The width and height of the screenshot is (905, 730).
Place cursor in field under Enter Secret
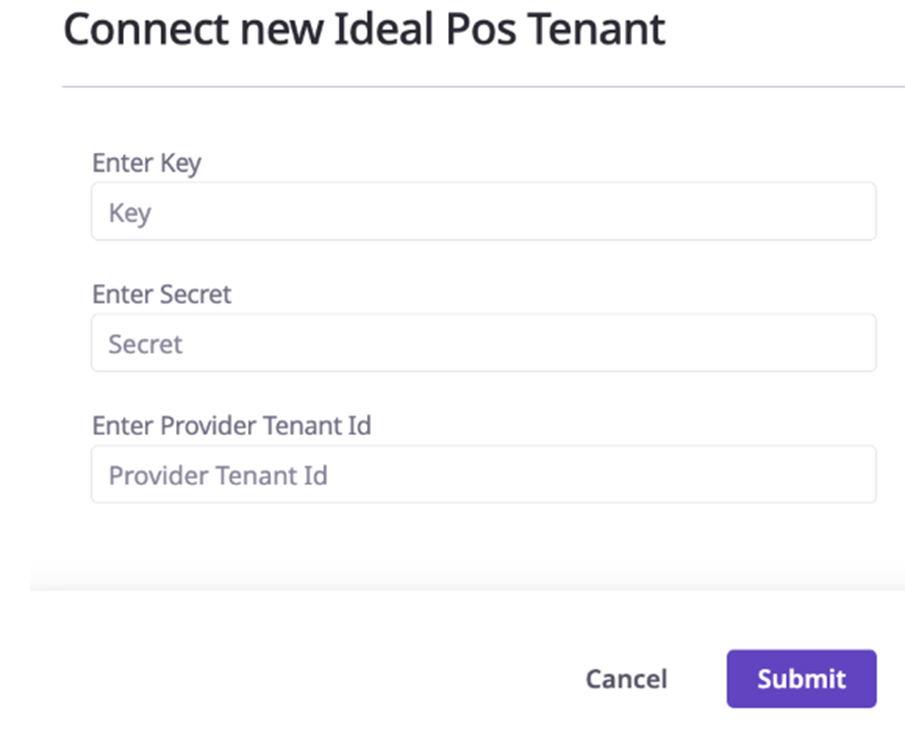click(x=483, y=343)
